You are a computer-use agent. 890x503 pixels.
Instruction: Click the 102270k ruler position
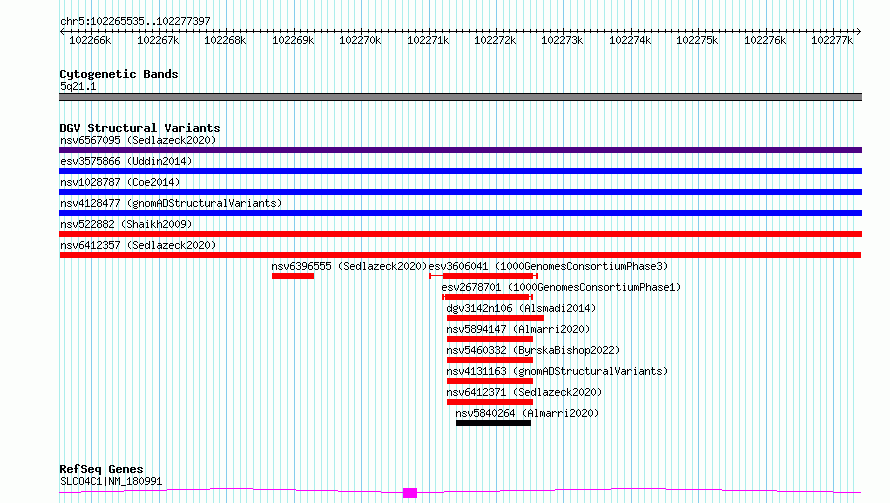coord(360,40)
